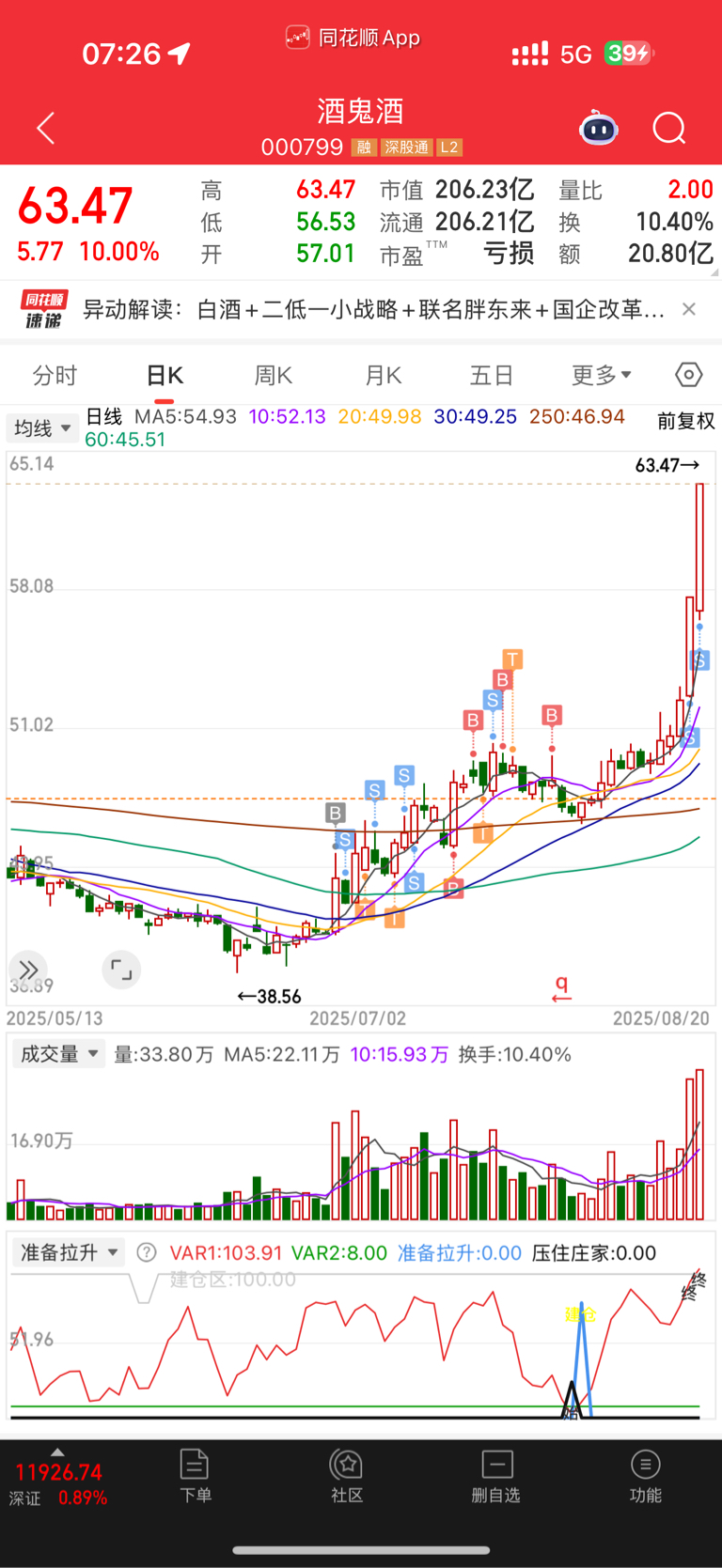This screenshot has width=722, height=1568.
Task: Expand the 更多 period dropdown
Action: point(602,376)
